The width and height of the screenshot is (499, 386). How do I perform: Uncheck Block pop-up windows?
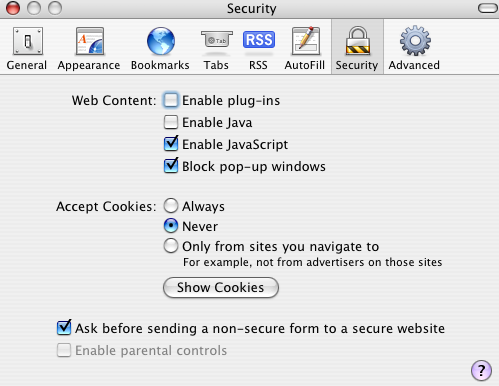171,166
